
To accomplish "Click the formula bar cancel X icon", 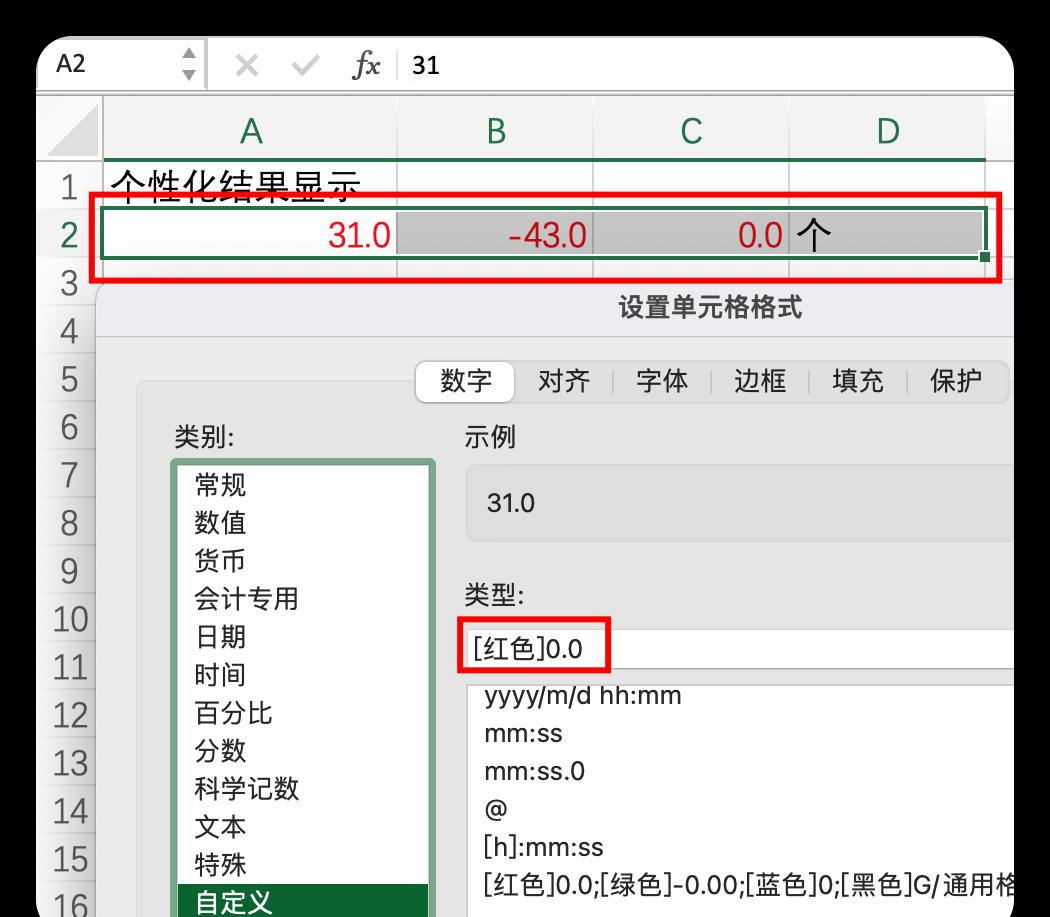I will point(246,66).
